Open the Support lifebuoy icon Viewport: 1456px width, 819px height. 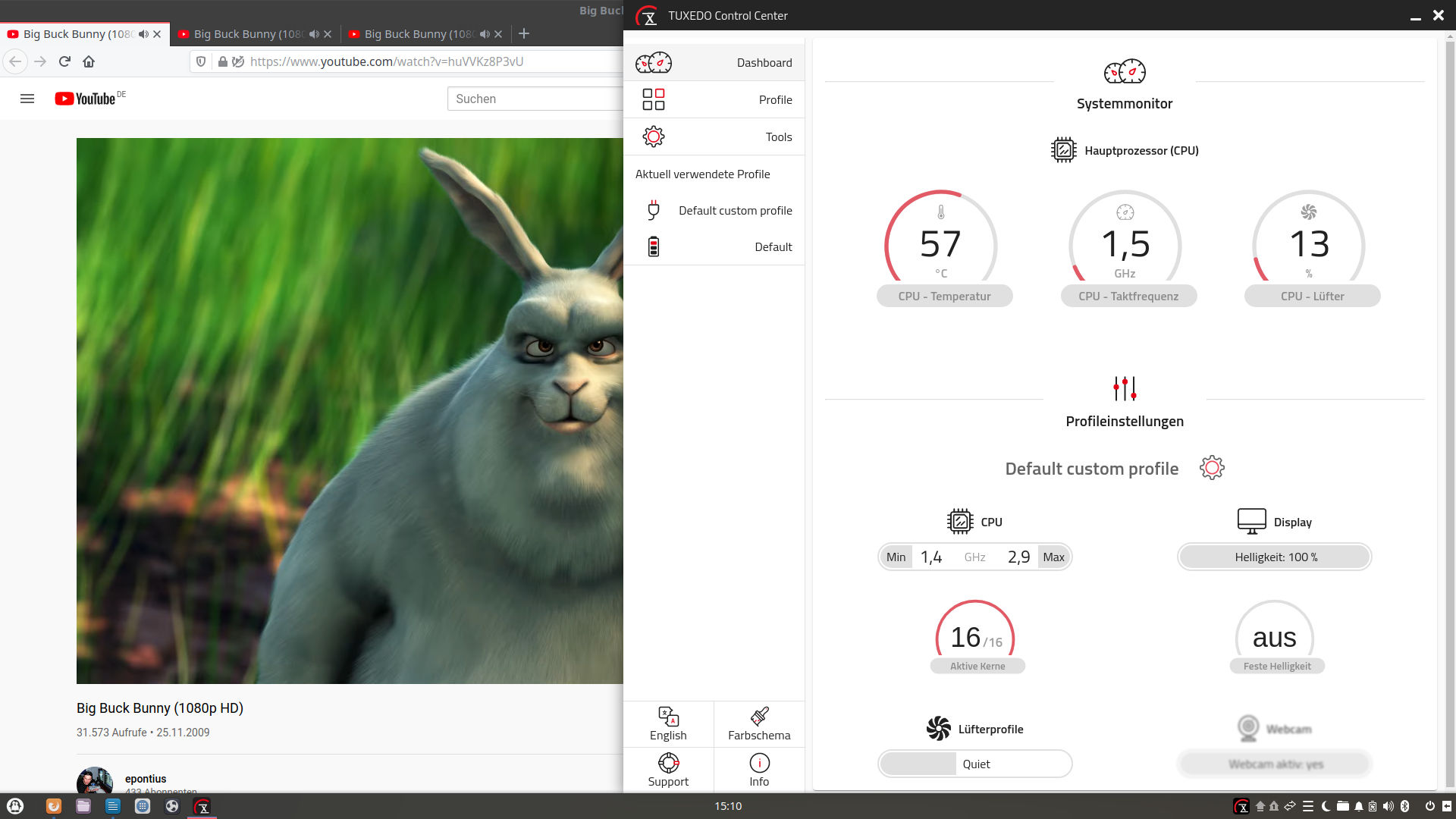pos(668,763)
